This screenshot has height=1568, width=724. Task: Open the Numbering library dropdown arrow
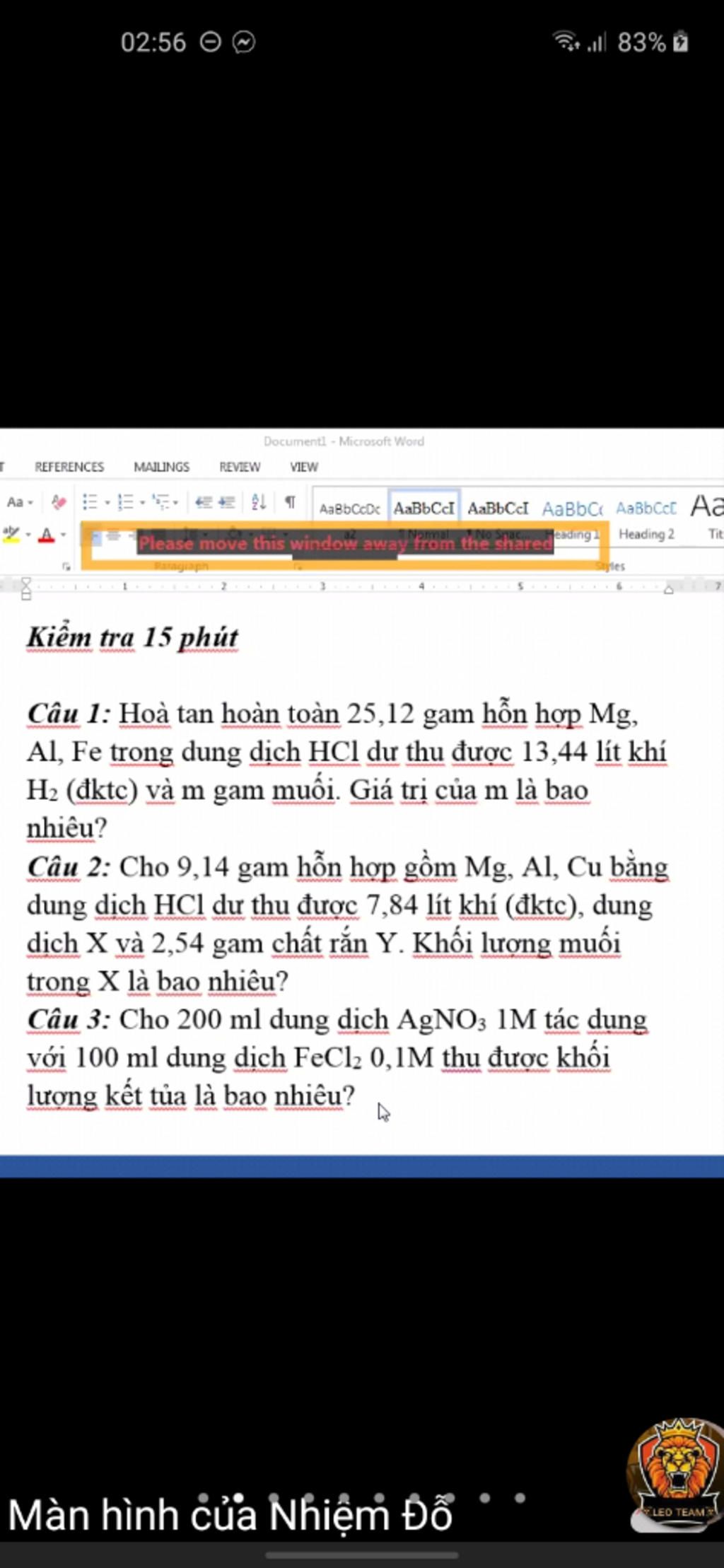(142, 503)
